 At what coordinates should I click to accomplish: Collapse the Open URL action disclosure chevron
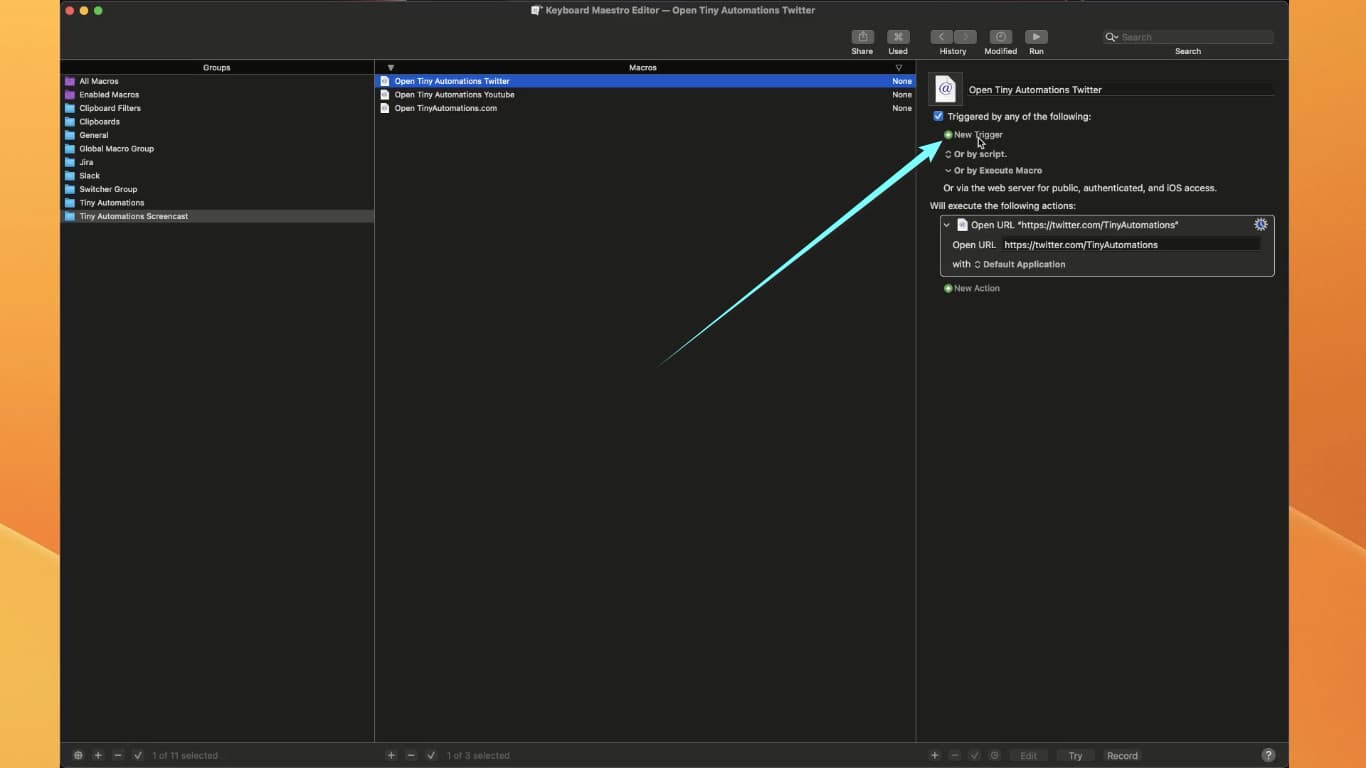[947, 225]
